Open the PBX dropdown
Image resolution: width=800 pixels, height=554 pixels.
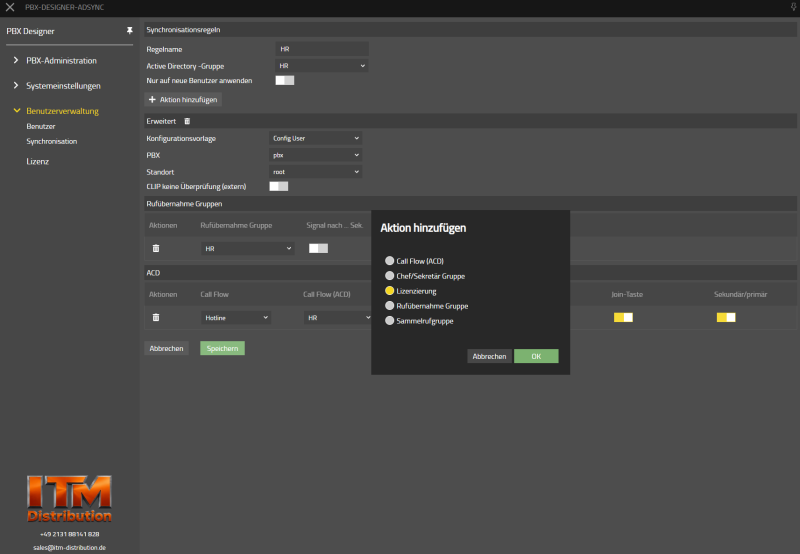click(315, 155)
